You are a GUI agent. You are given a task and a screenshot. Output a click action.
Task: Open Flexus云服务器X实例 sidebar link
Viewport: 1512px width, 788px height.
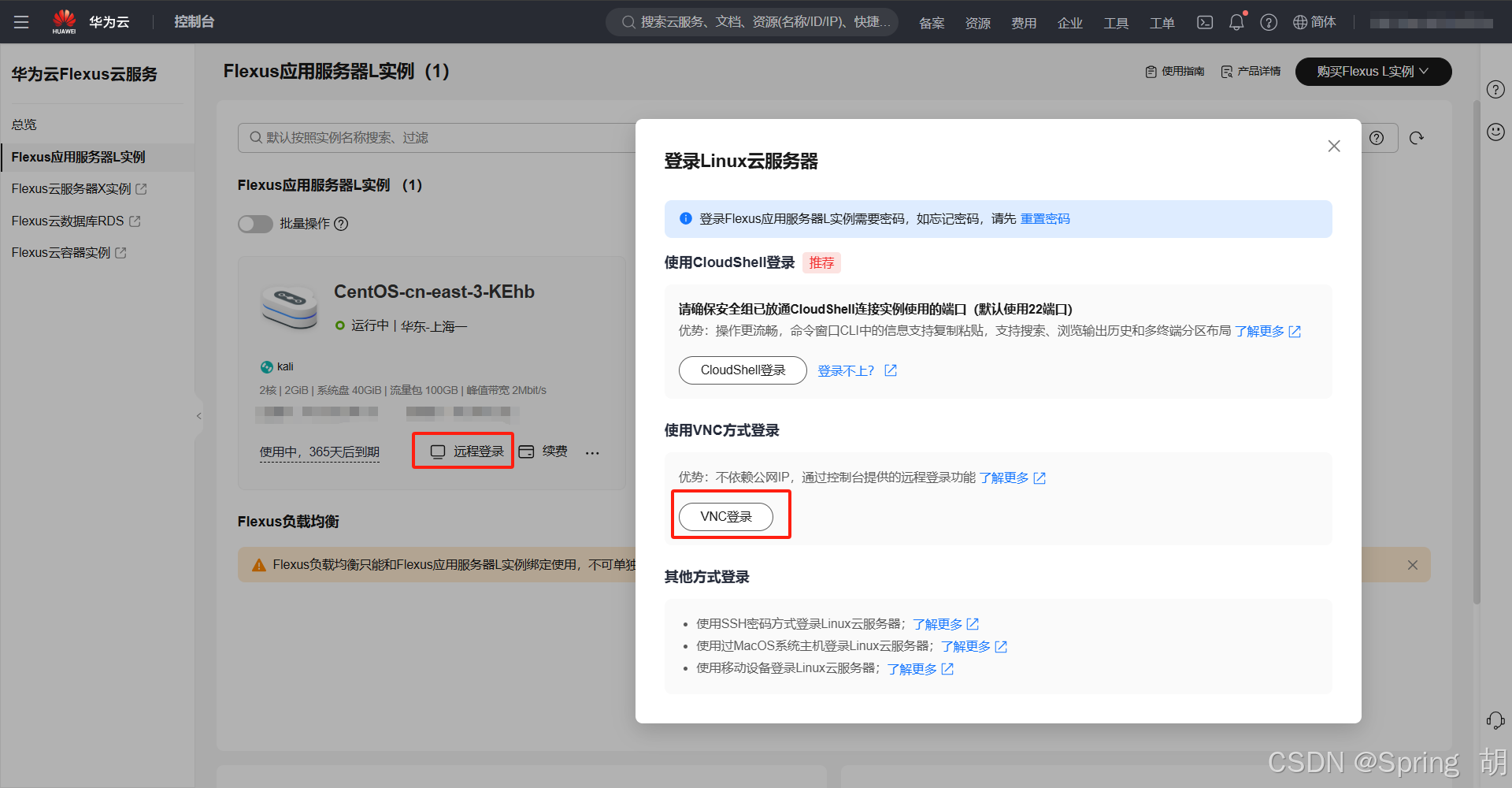tap(79, 189)
